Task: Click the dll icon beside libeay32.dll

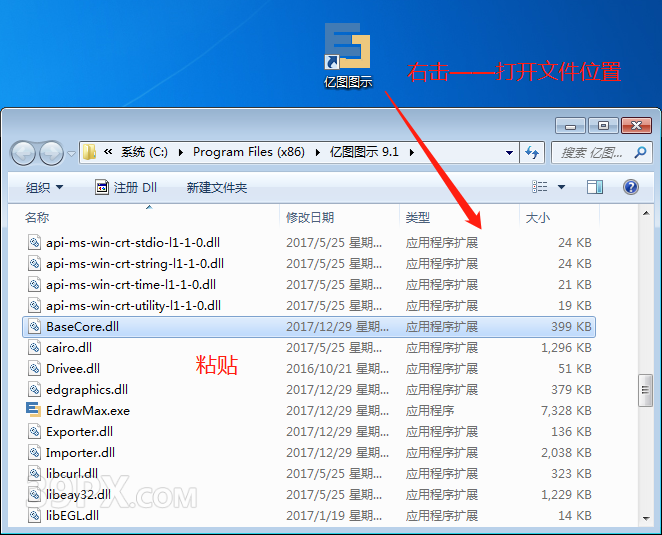Action: point(34,494)
